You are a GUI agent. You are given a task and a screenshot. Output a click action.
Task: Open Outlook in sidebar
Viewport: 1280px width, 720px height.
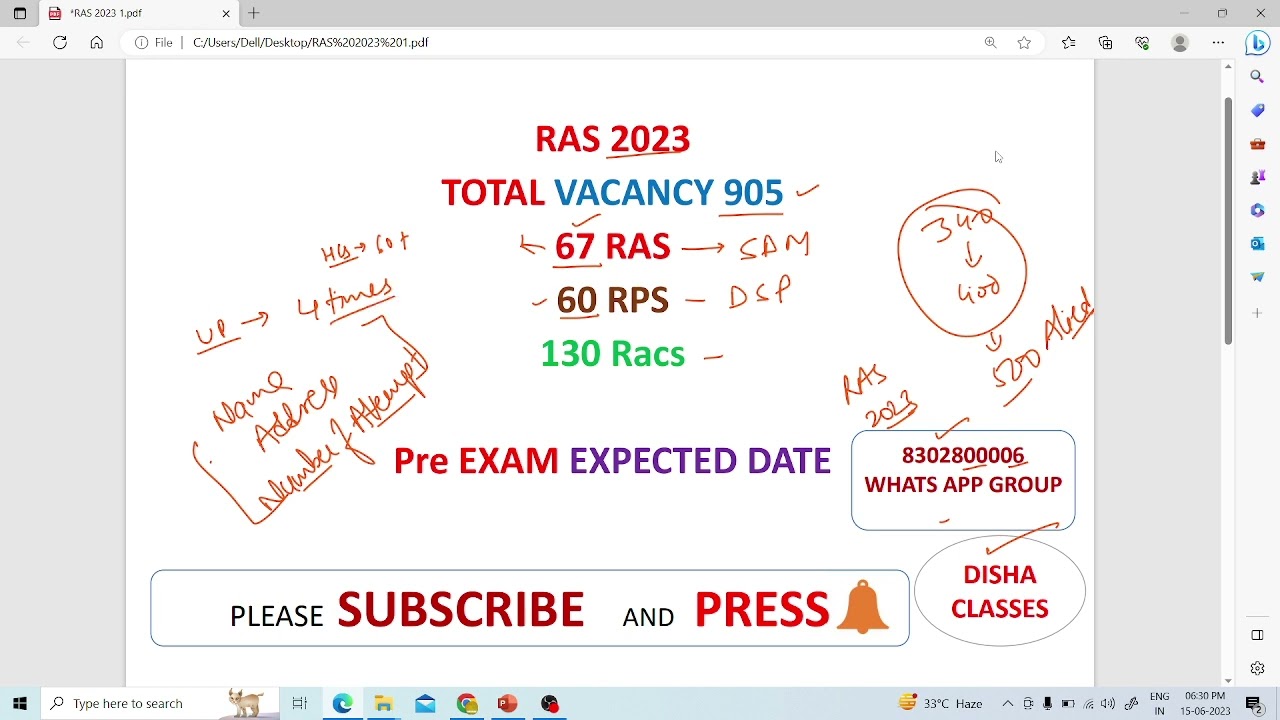point(1257,243)
